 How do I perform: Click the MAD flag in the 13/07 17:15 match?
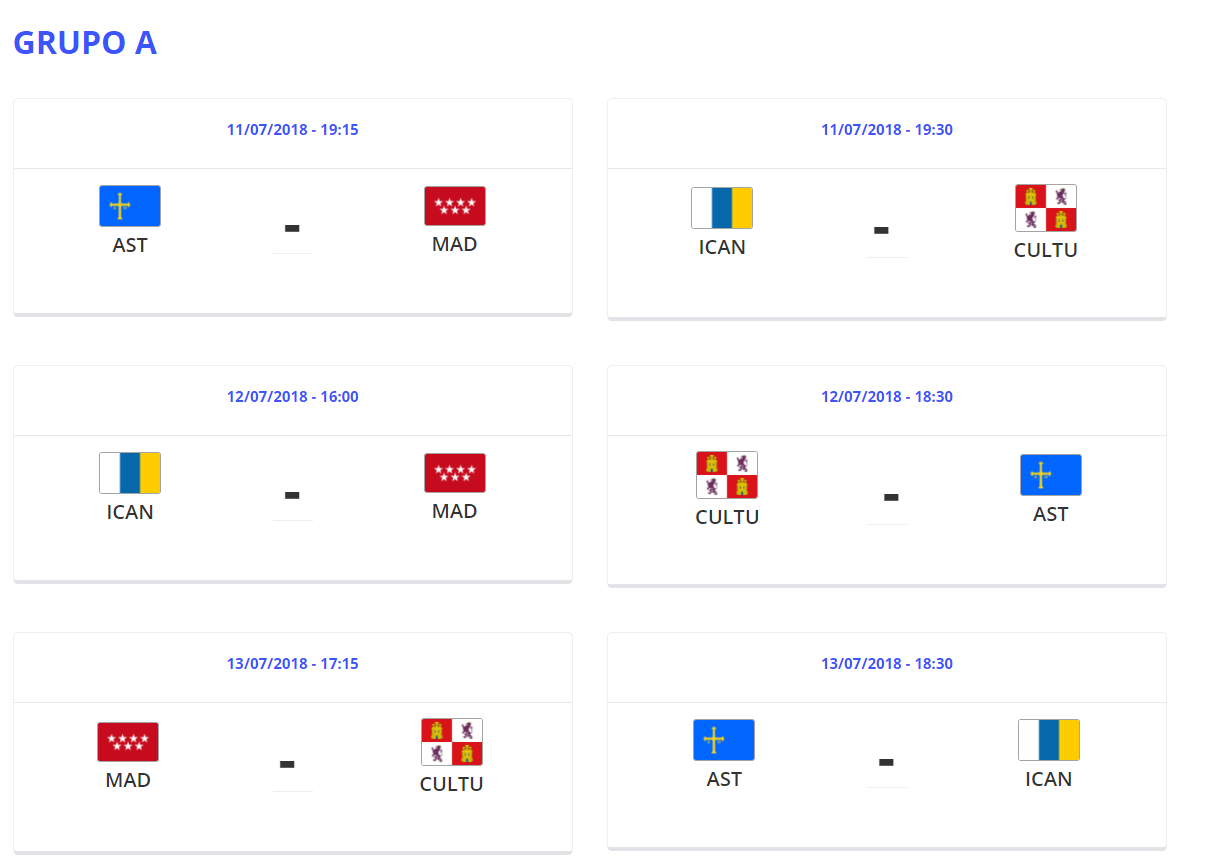(128, 742)
